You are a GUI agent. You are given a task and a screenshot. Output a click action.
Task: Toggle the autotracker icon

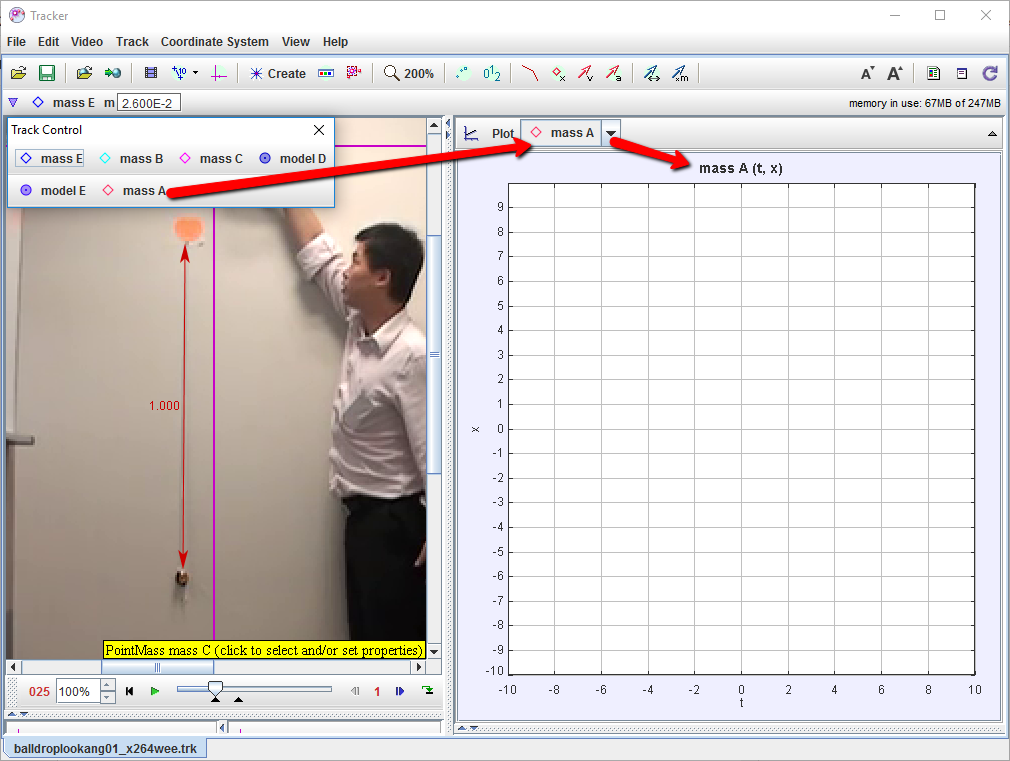pos(354,73)
